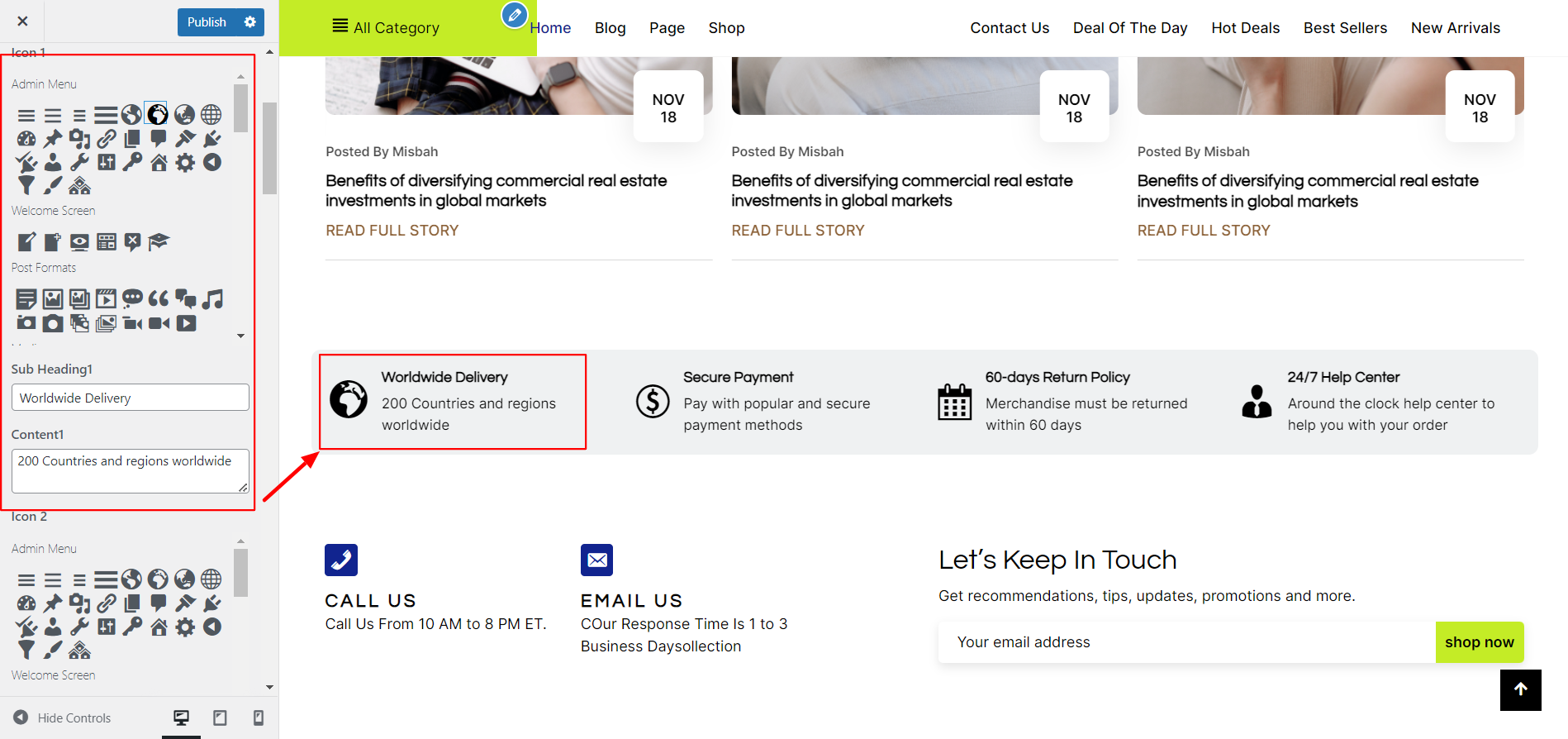Choose the wrench icon in Icon 1 picker
This screenshot has width=1568, height=739.
coord(79,162)
